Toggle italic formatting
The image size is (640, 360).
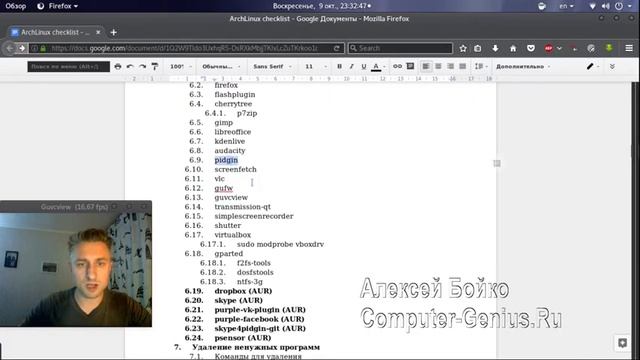[x=351, y=67]
